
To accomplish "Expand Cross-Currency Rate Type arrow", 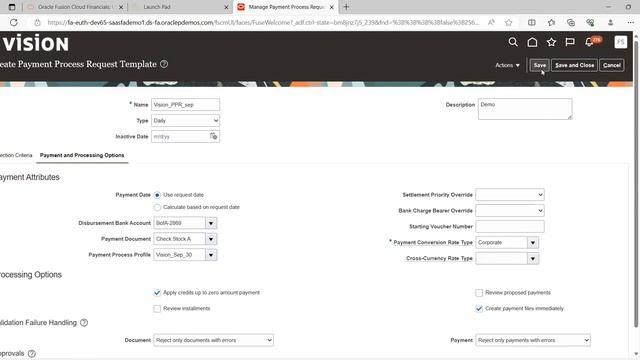I will [x=533, y=258].
